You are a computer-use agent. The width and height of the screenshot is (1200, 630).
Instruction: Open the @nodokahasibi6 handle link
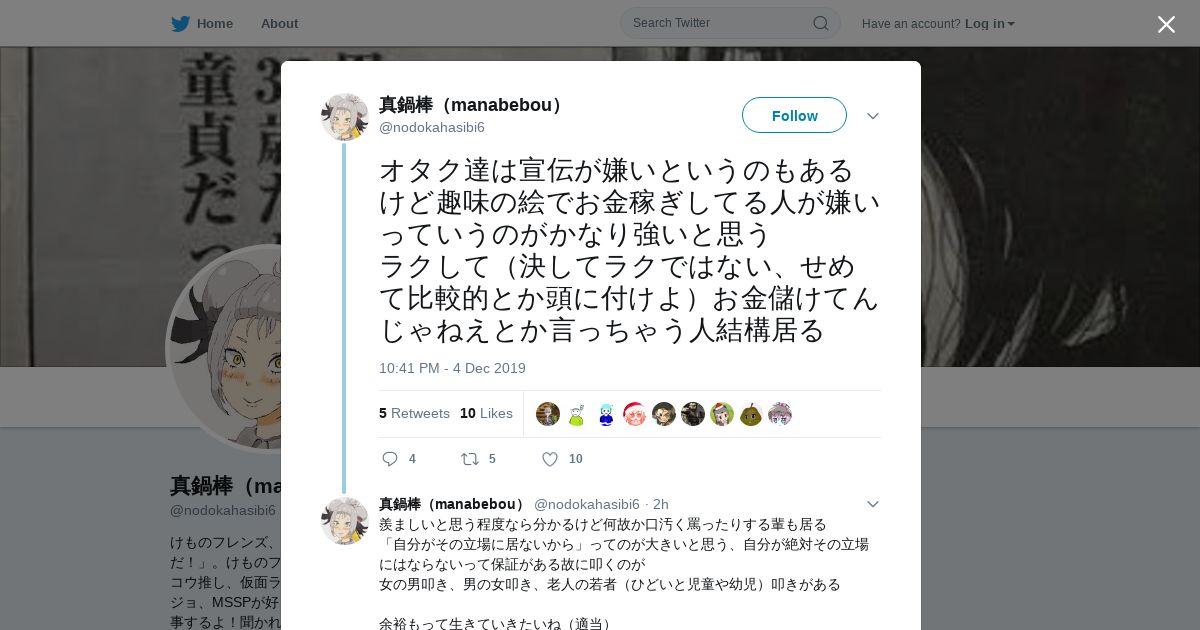tap(432, 127)
